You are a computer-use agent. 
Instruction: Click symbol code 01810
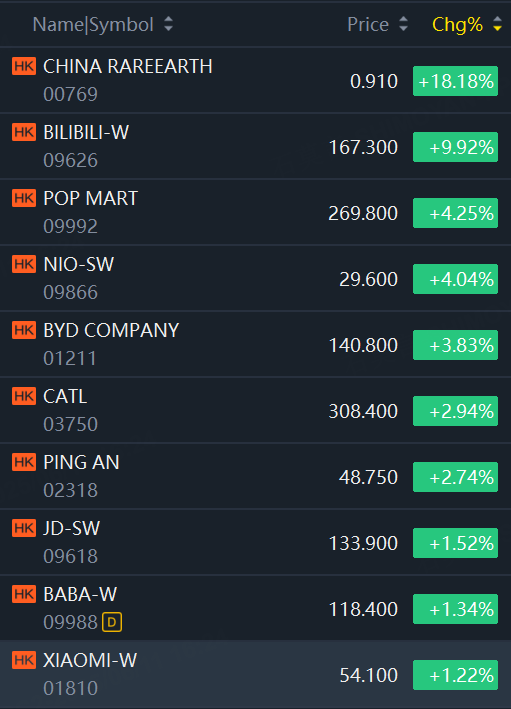[x=71, y=689]
